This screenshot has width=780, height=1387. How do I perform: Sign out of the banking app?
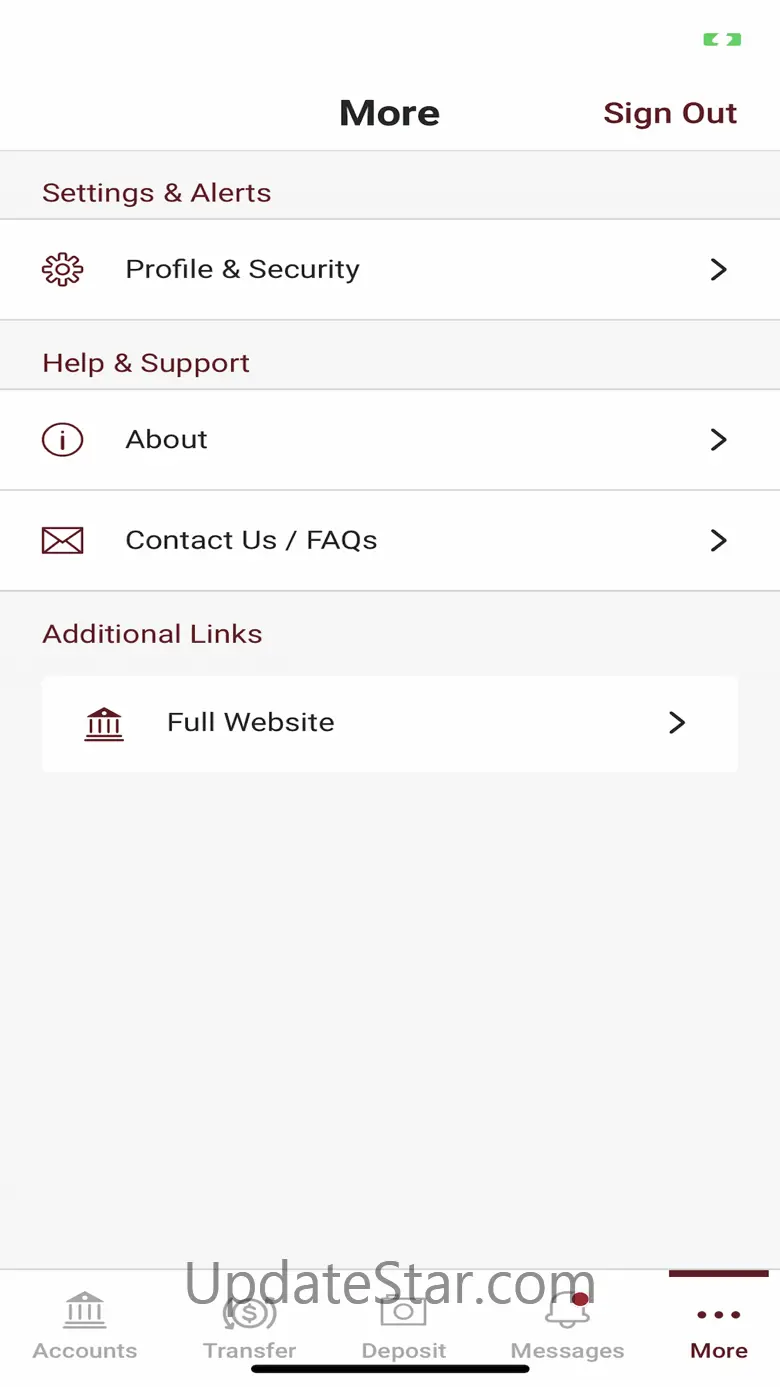point(670,113)
